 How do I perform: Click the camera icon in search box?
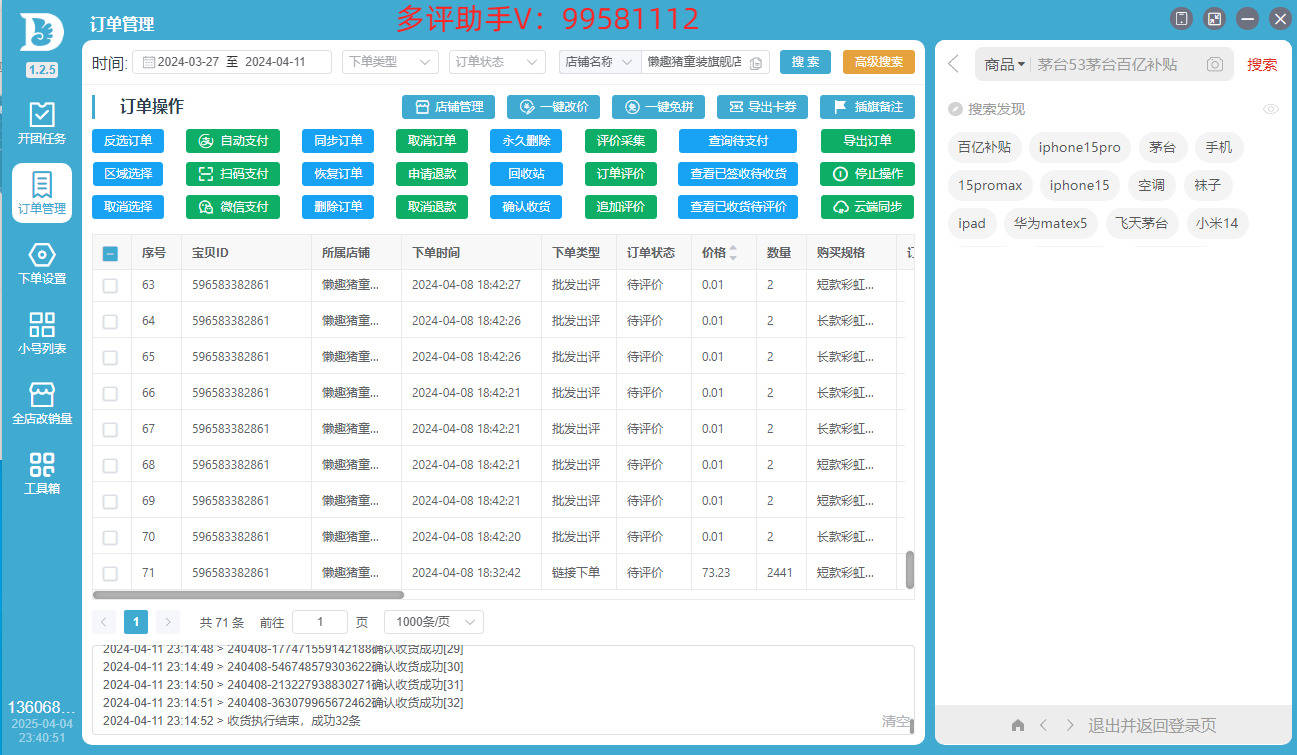(x=1214, y=64)
